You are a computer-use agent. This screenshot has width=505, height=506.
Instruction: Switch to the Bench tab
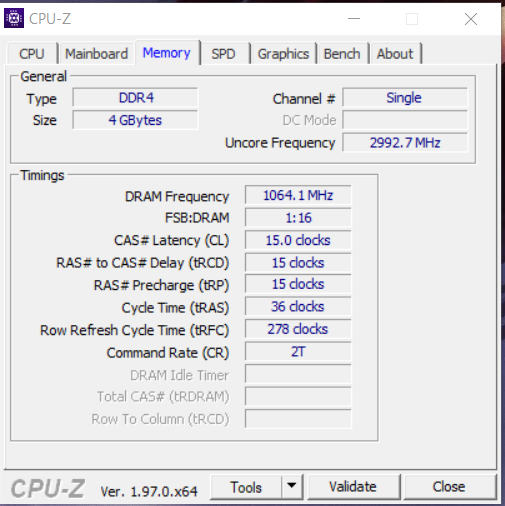342,54
